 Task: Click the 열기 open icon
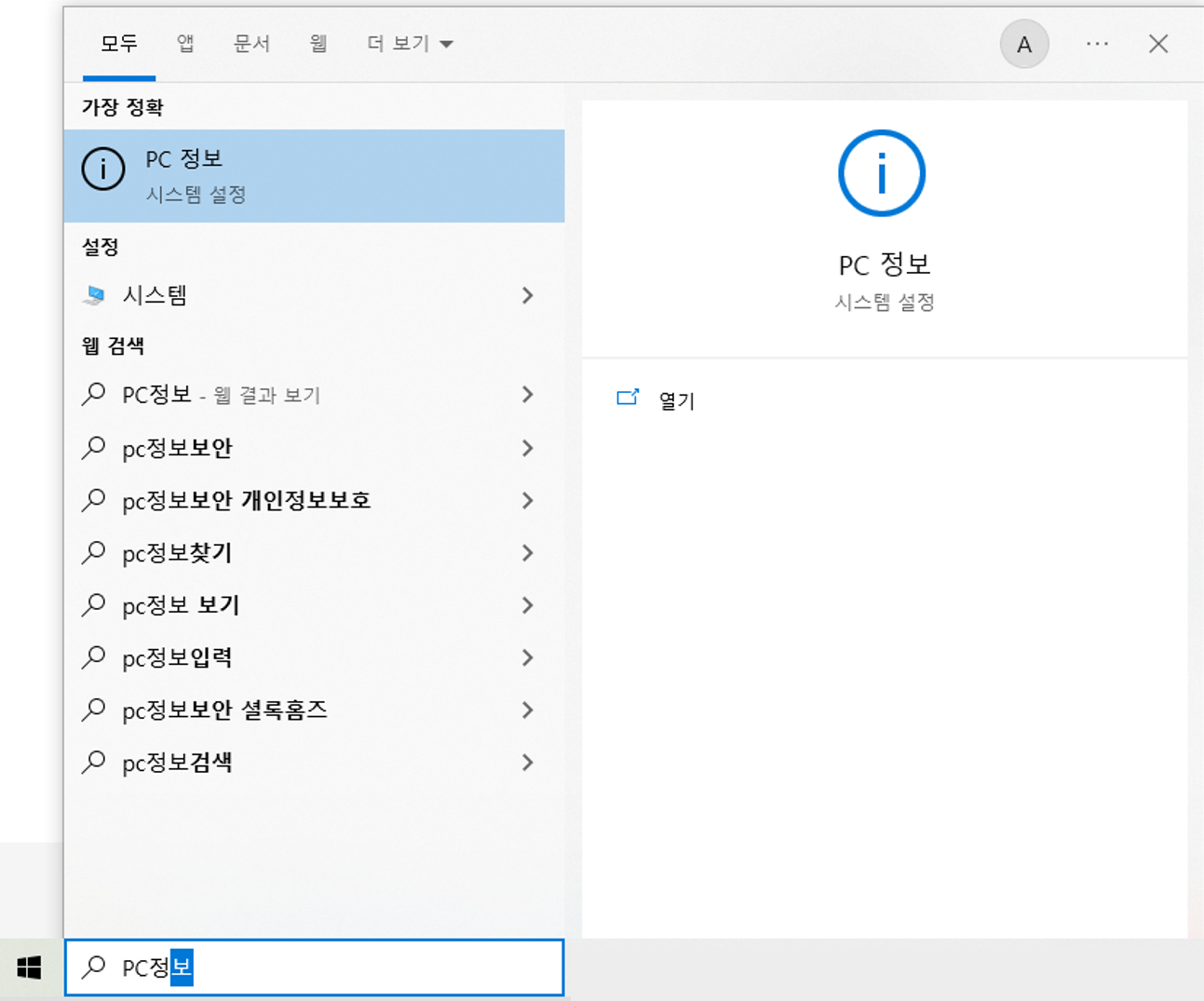[x=627, y=399]
